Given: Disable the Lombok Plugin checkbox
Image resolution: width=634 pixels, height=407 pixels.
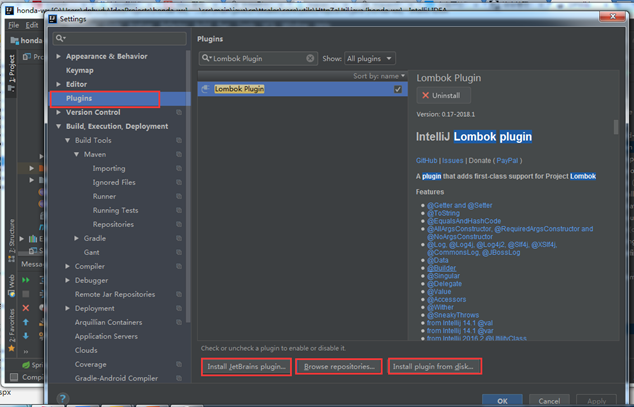Looking at the screenshot, I should [x=398, y=89].
